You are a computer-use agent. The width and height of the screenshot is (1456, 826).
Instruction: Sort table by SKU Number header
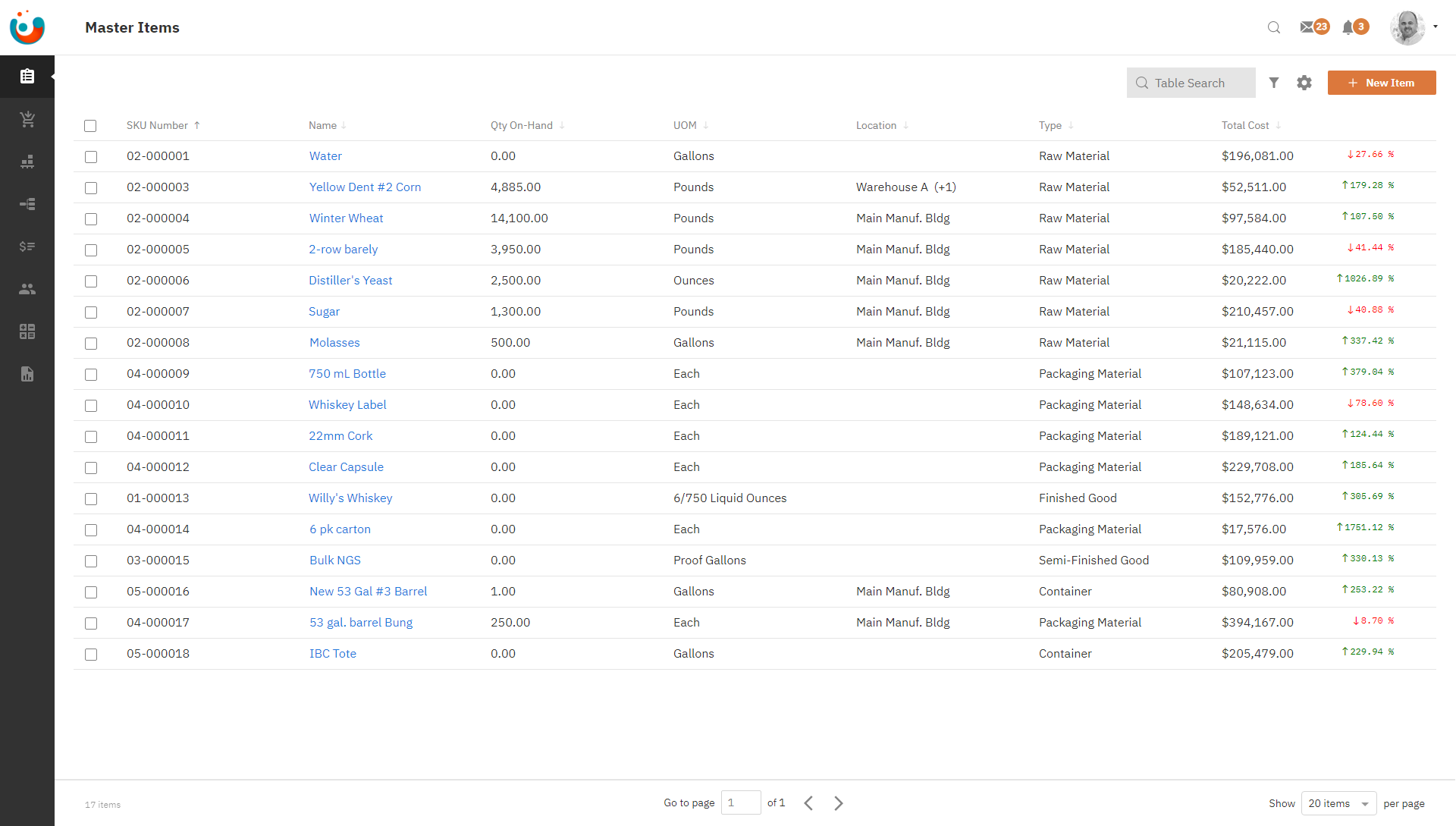click(157, 126)
